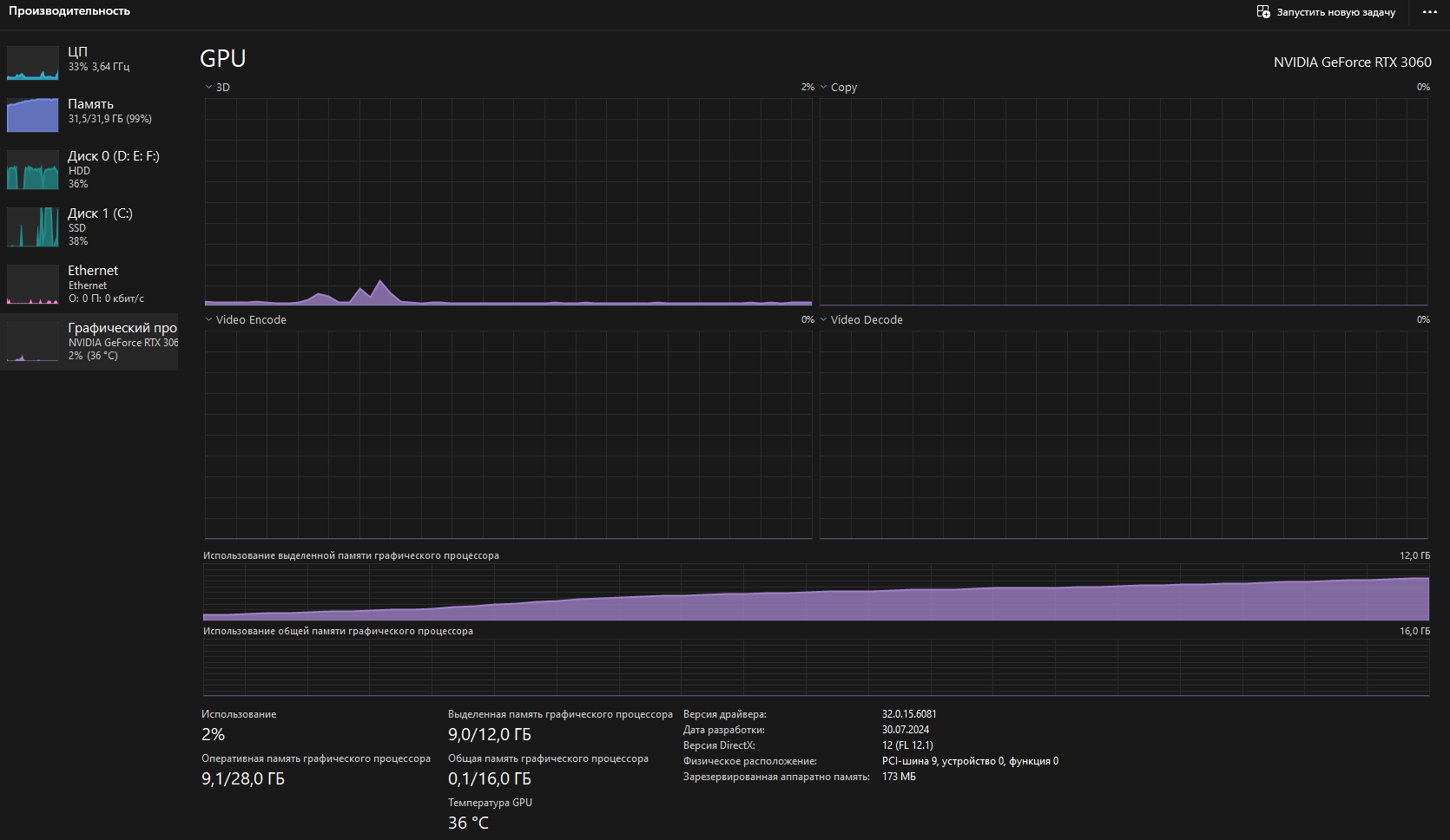Open the Copy graph engine dropdown
The image size is (1450, 840).
pos(839,88)
